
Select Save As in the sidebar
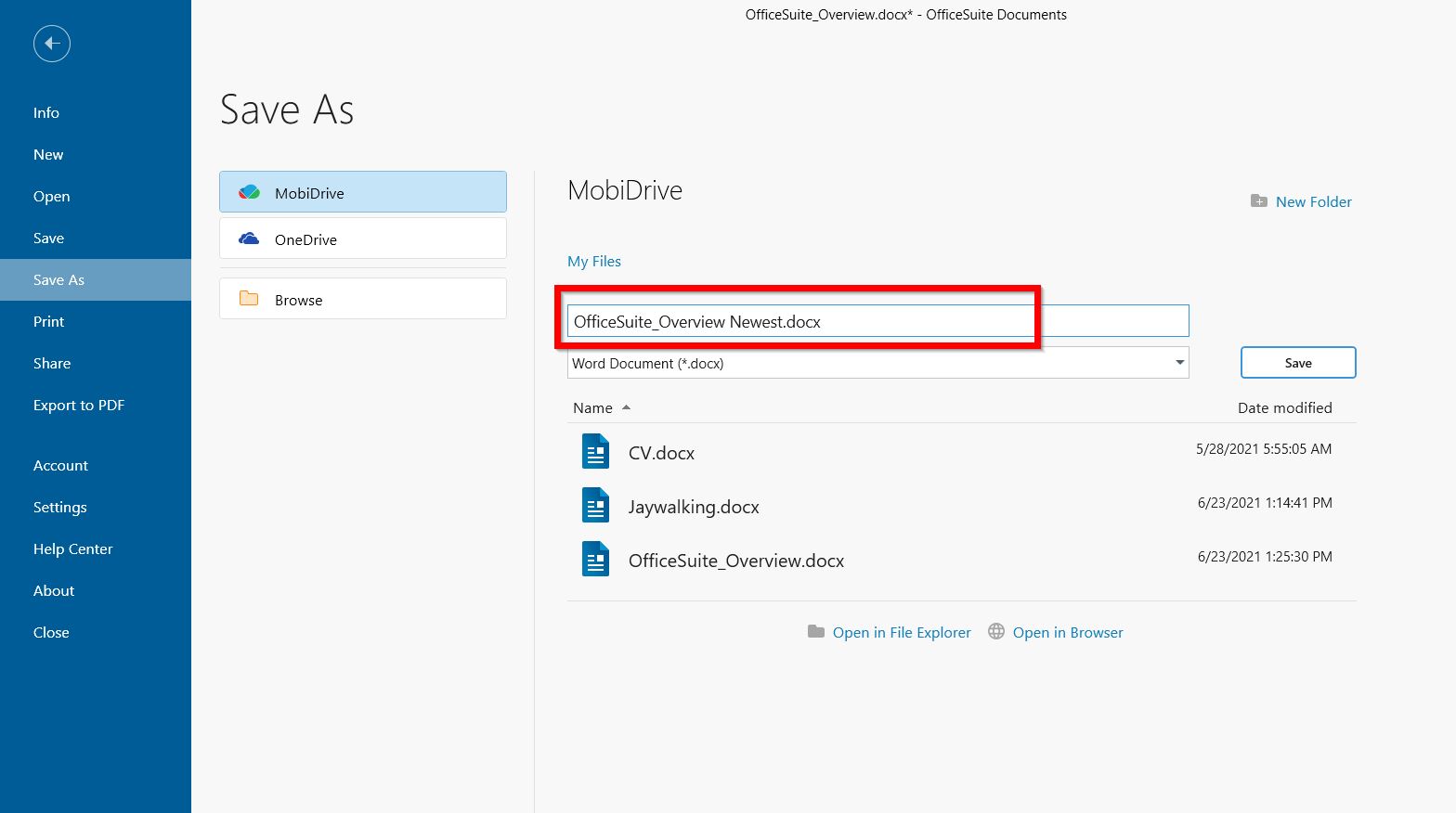click(x=96, y=279)
